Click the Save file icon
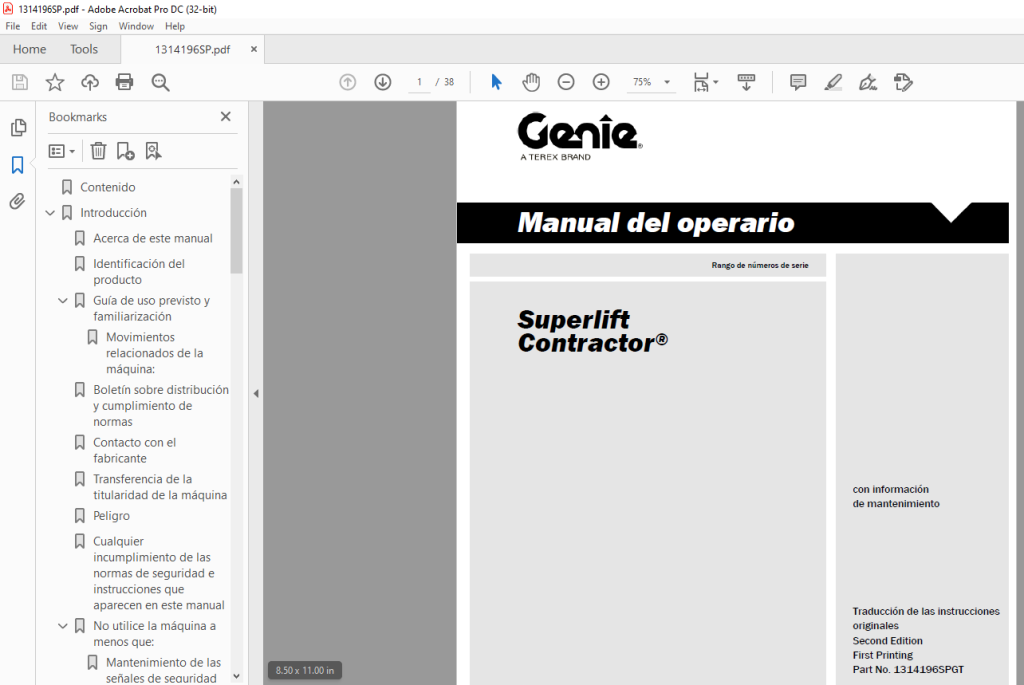Image resolution: width=1024 pixels, height=685 pixels. point(20,82)
